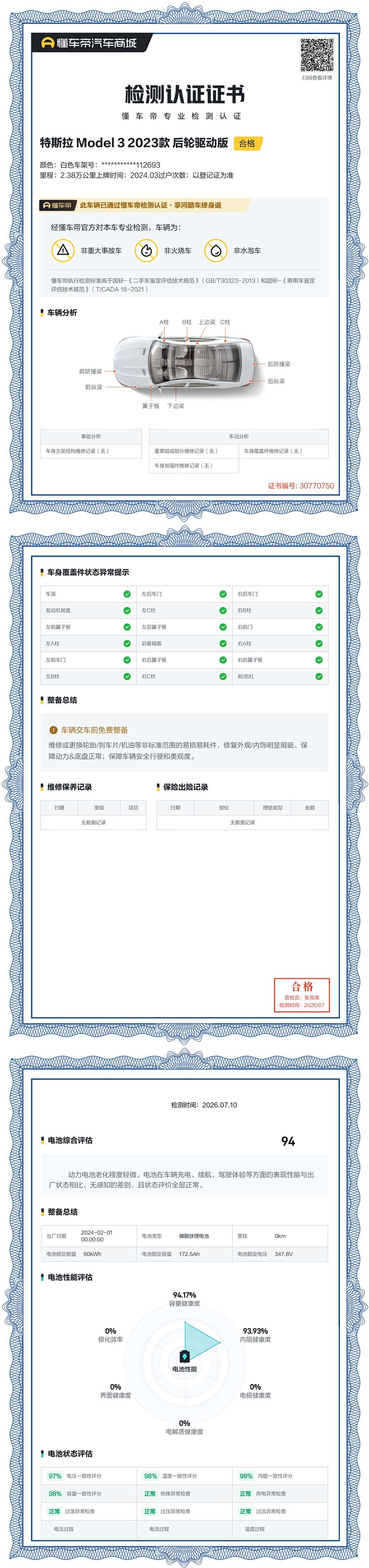Image resolution: width=369 pixels, height=1568 pixels.
Task: Open the QR code for details
Action: pos(317,55)
